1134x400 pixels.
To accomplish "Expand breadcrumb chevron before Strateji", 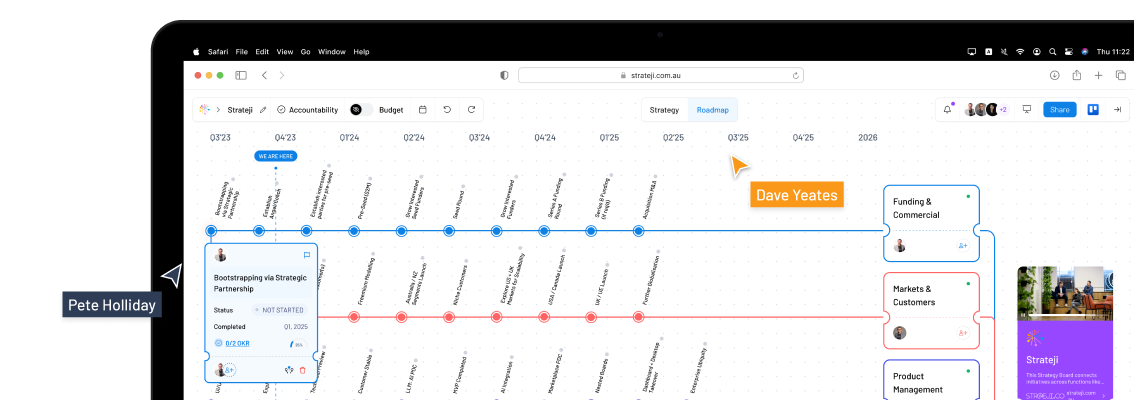I will 218,110.
